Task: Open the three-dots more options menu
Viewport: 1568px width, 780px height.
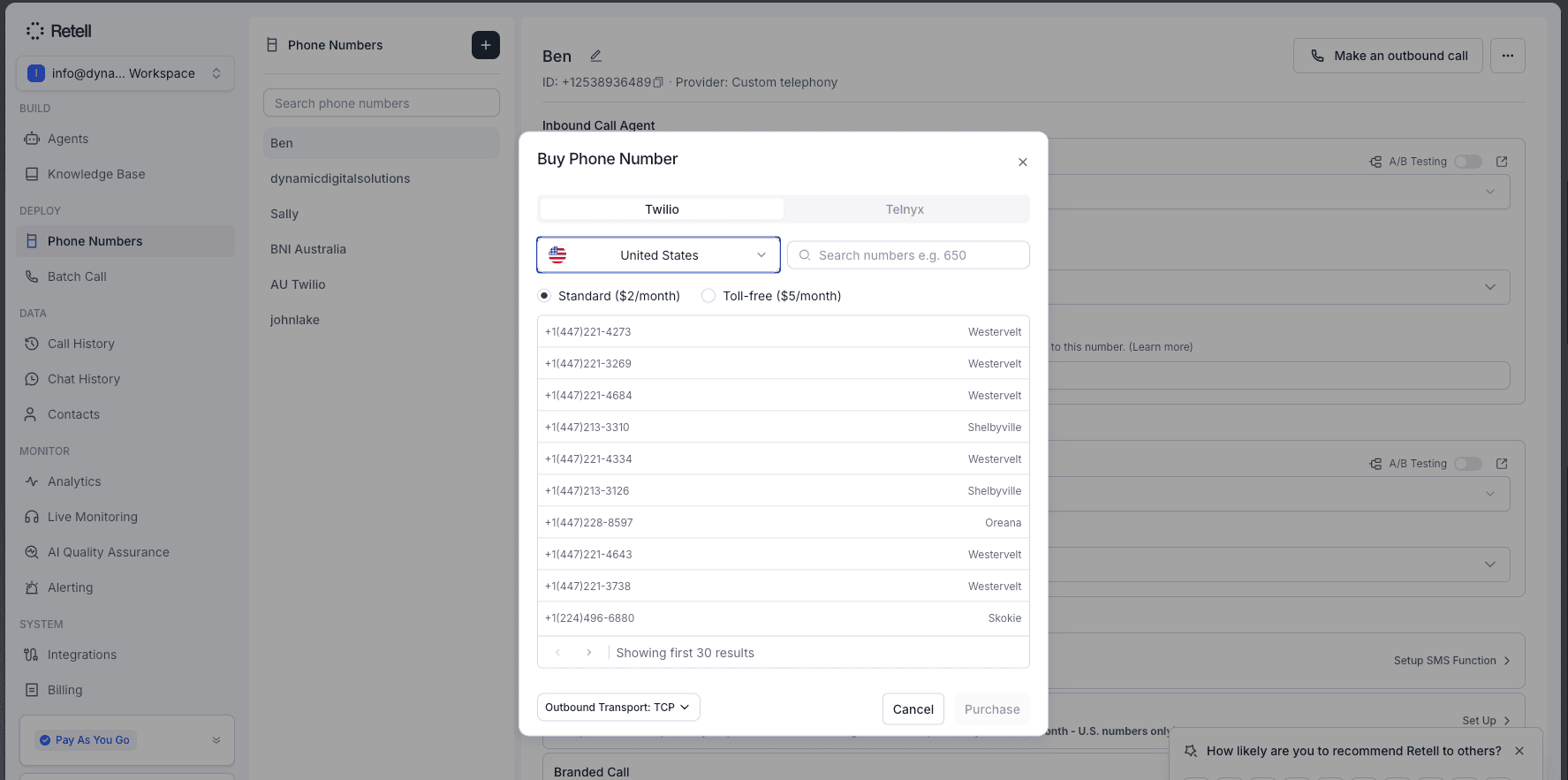Action: [1508, 56]
